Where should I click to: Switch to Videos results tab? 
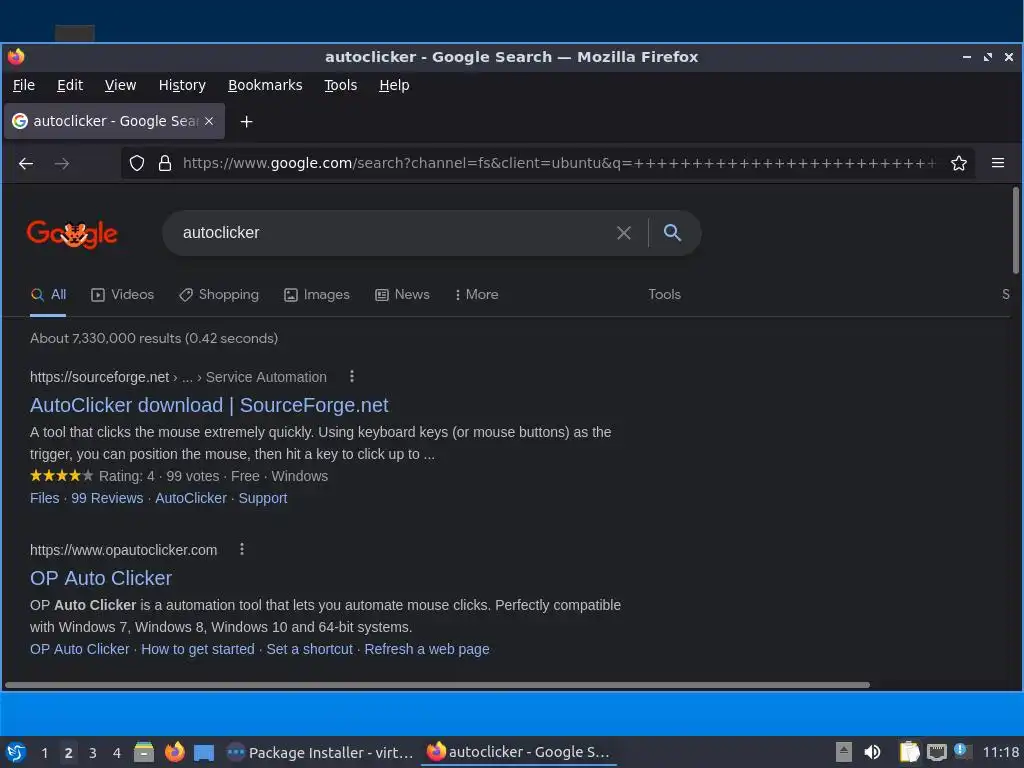coord(123,295)
